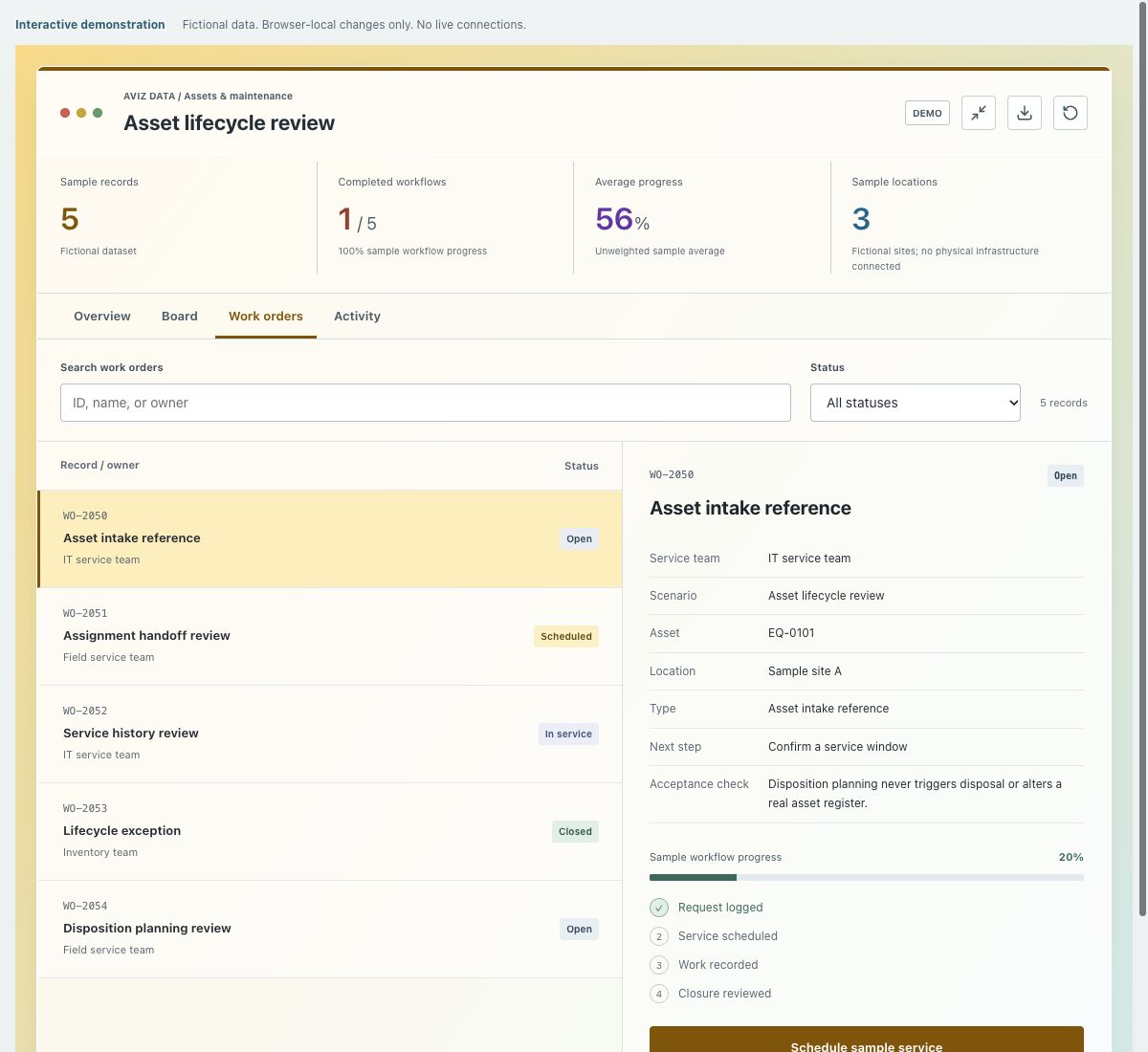Click step 2 Service scheduled circle
Screen dimensions: 1148x1052
click(x=659, y=936)
